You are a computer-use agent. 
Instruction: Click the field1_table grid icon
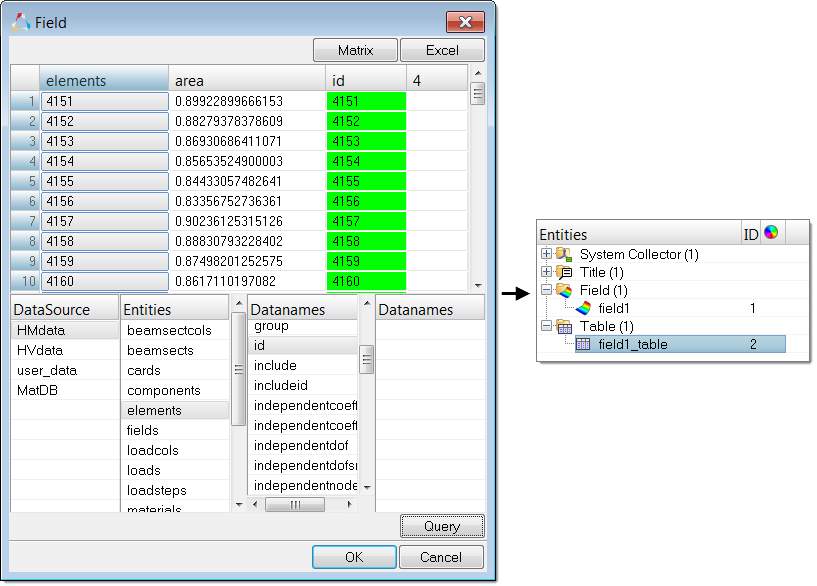583,345
